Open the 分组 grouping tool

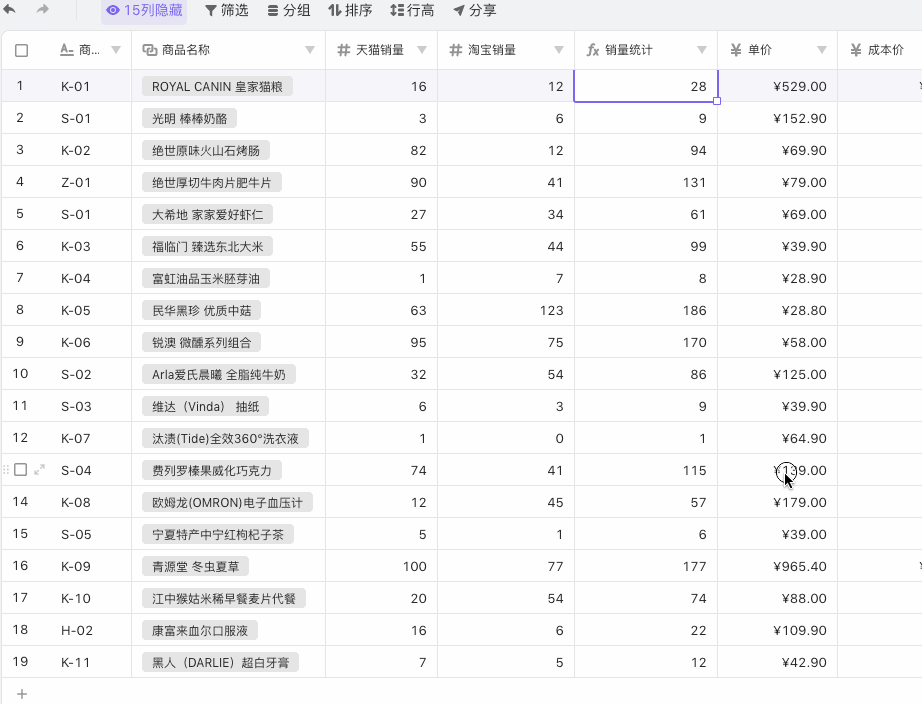[x=288, y=11]
